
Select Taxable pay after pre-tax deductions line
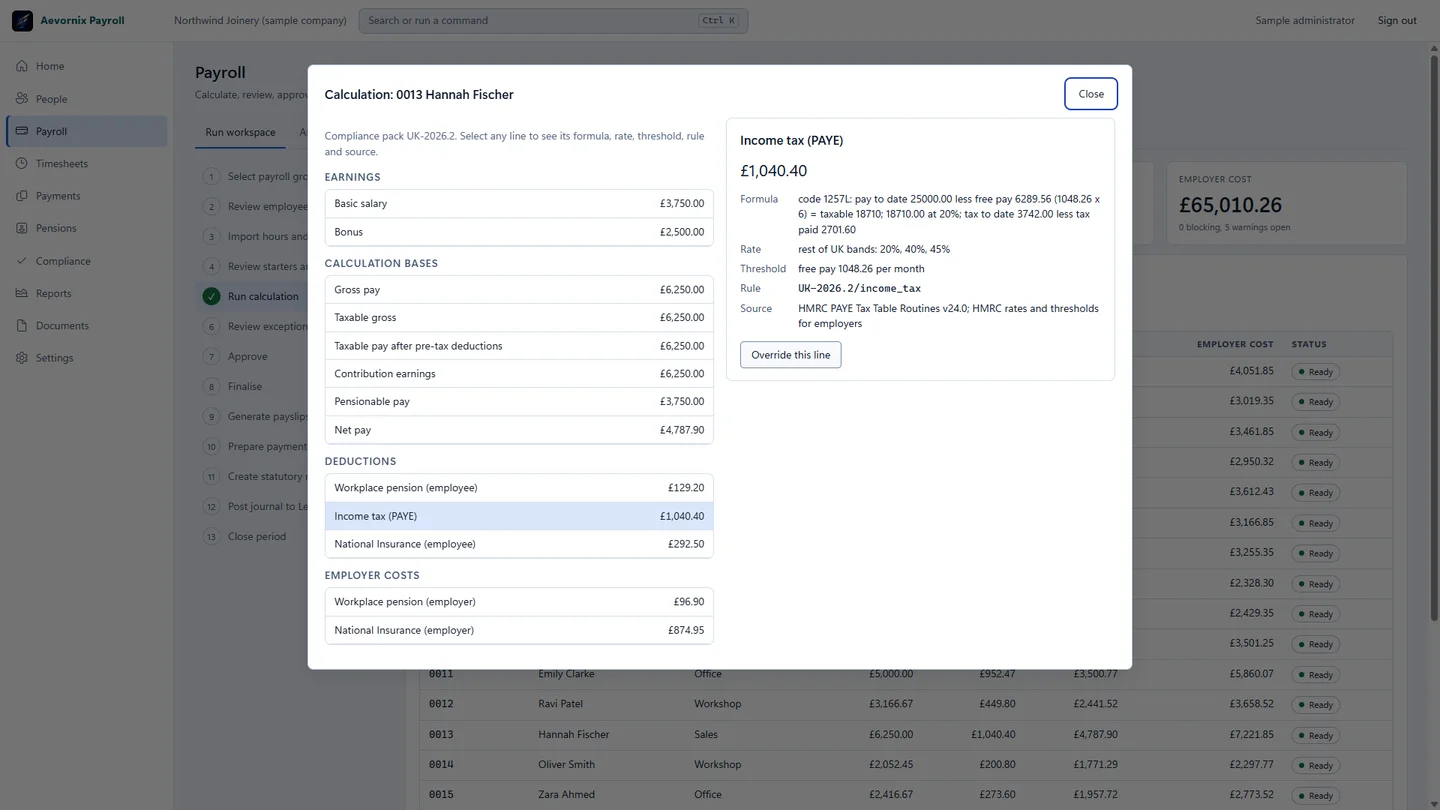pos(519,345)
